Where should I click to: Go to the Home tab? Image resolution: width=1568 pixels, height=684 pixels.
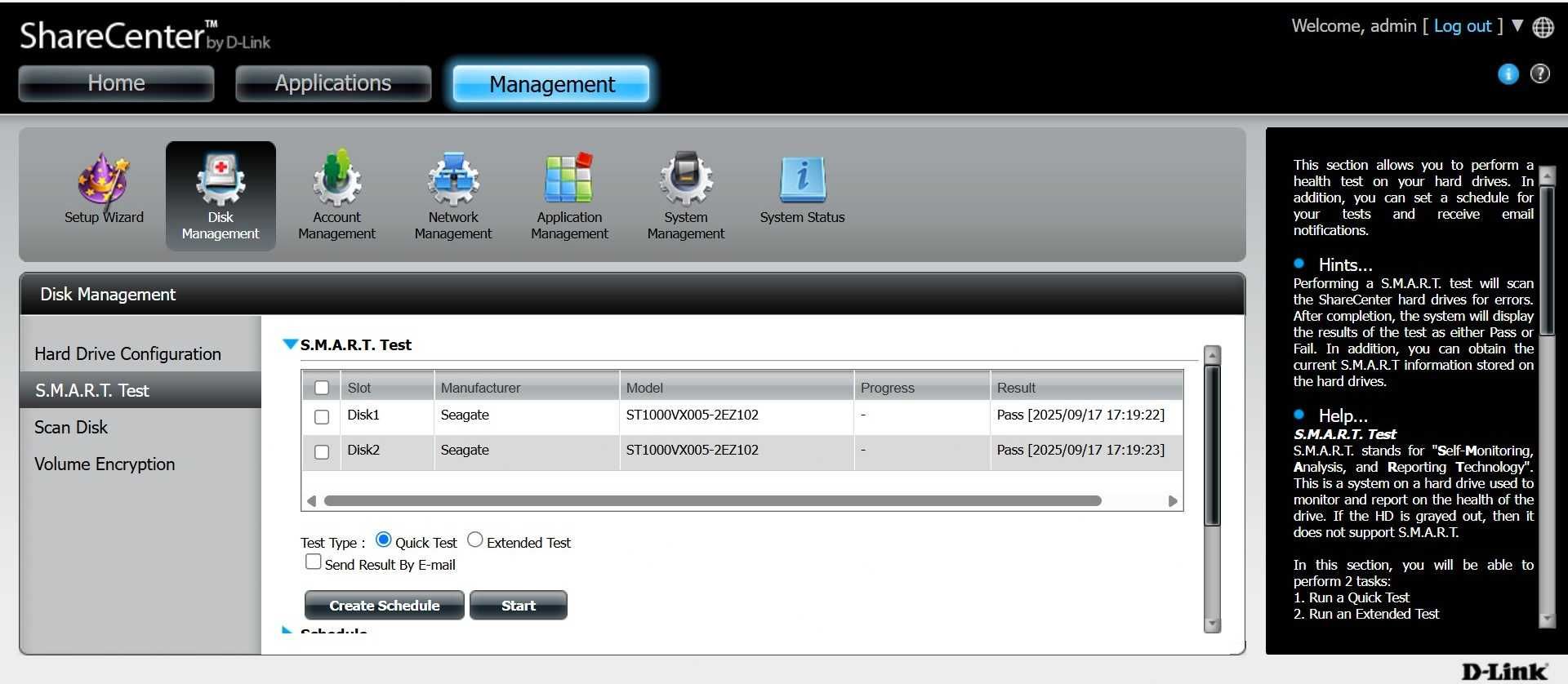pyautogui.click(x=116, y=83)
